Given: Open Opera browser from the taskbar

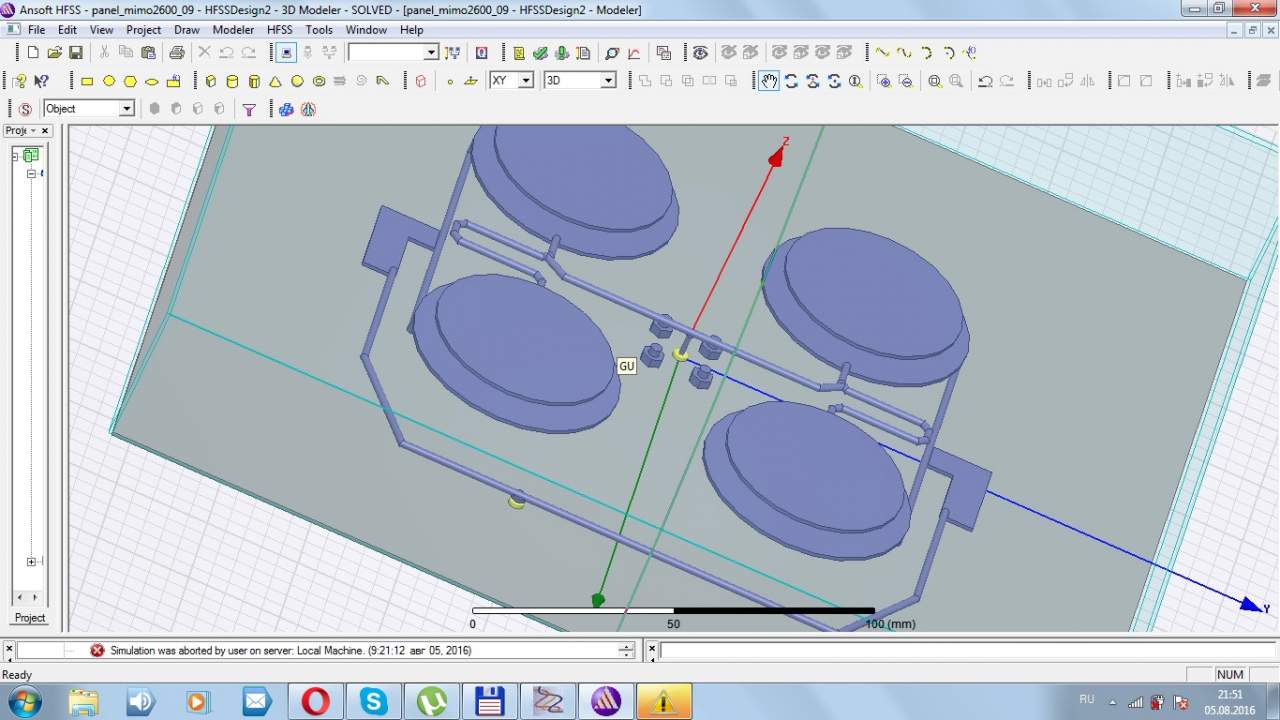Looking at the screenshot, I should 315,701.
